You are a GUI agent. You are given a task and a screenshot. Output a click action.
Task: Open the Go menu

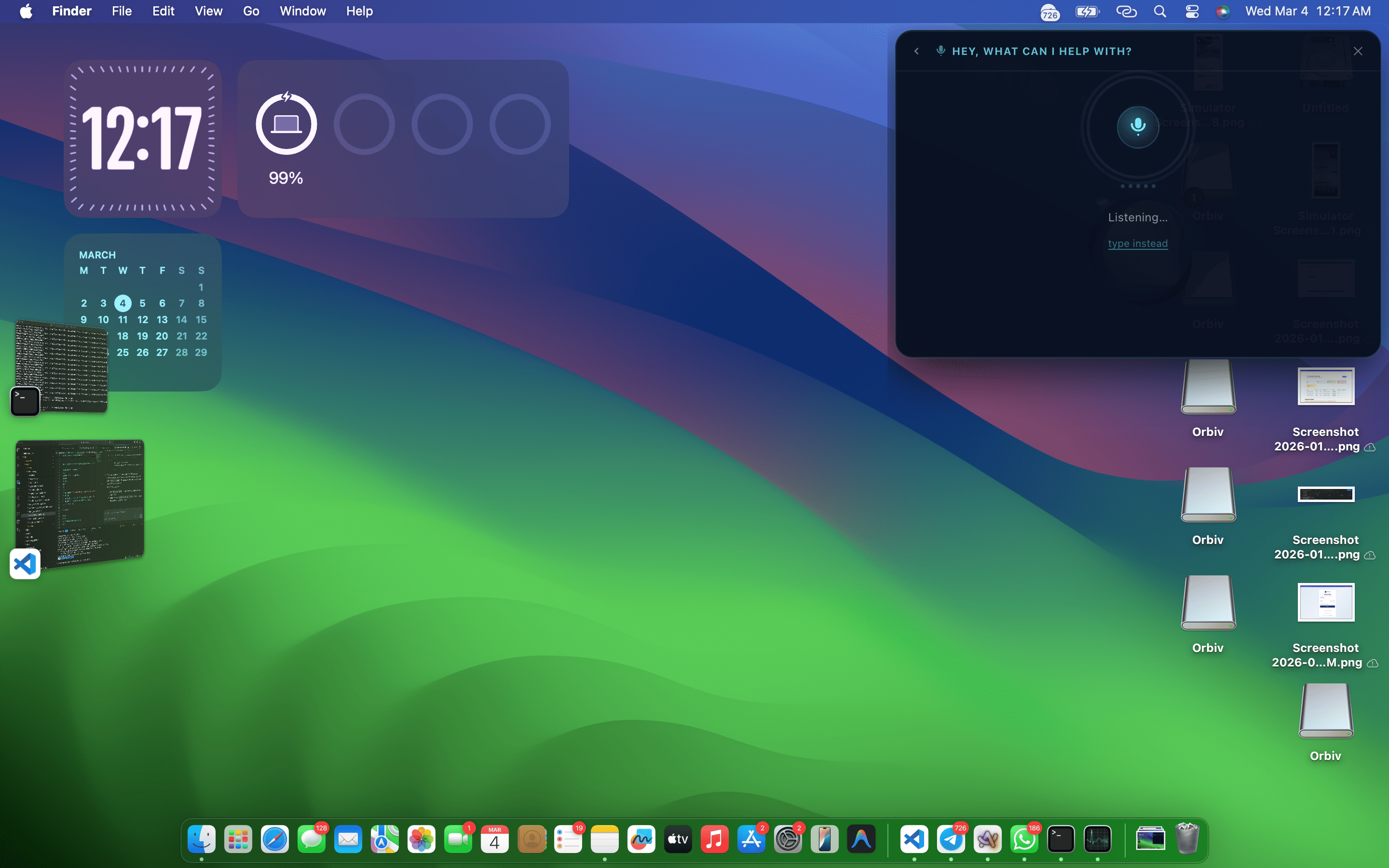251,12
